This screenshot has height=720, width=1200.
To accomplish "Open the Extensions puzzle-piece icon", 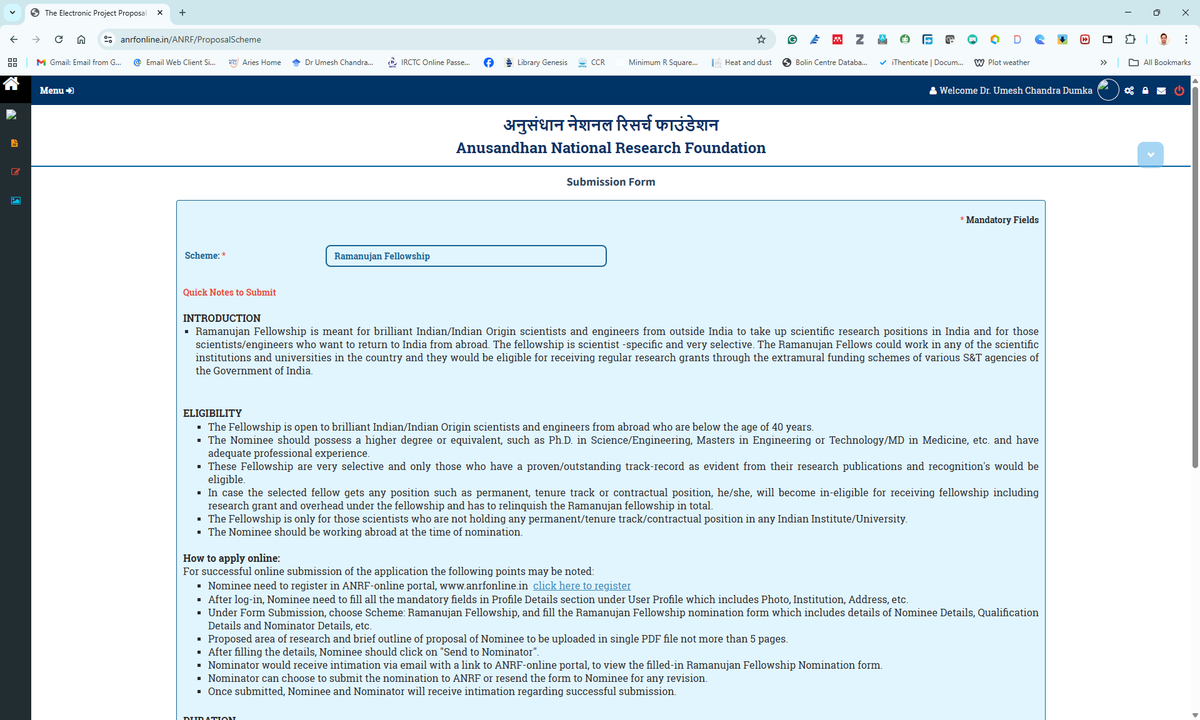I will 1130,39.
